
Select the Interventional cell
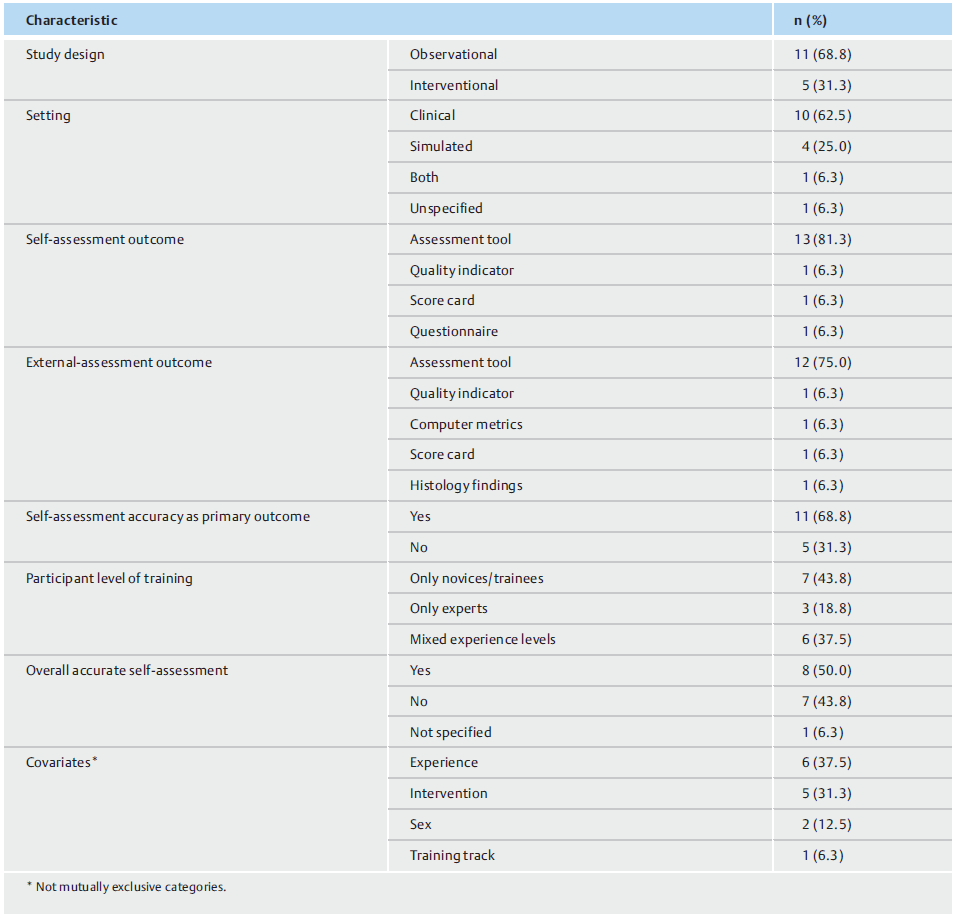pos(454,85)
